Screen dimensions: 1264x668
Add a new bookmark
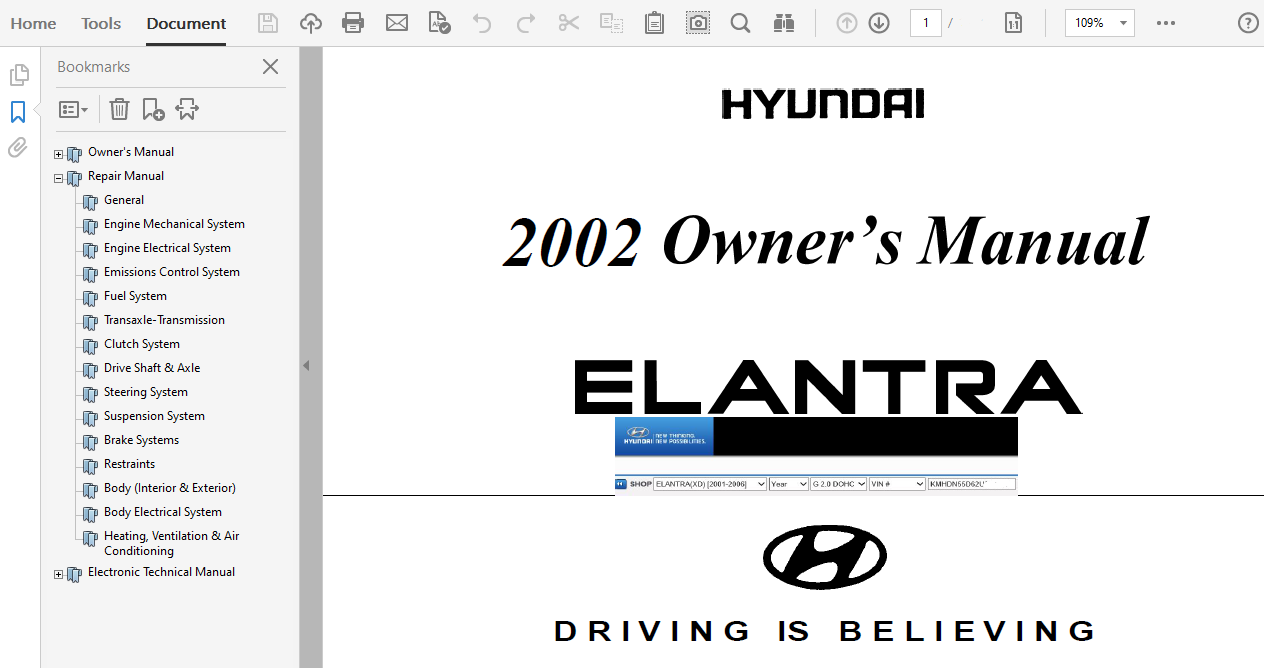pos(153,108)
